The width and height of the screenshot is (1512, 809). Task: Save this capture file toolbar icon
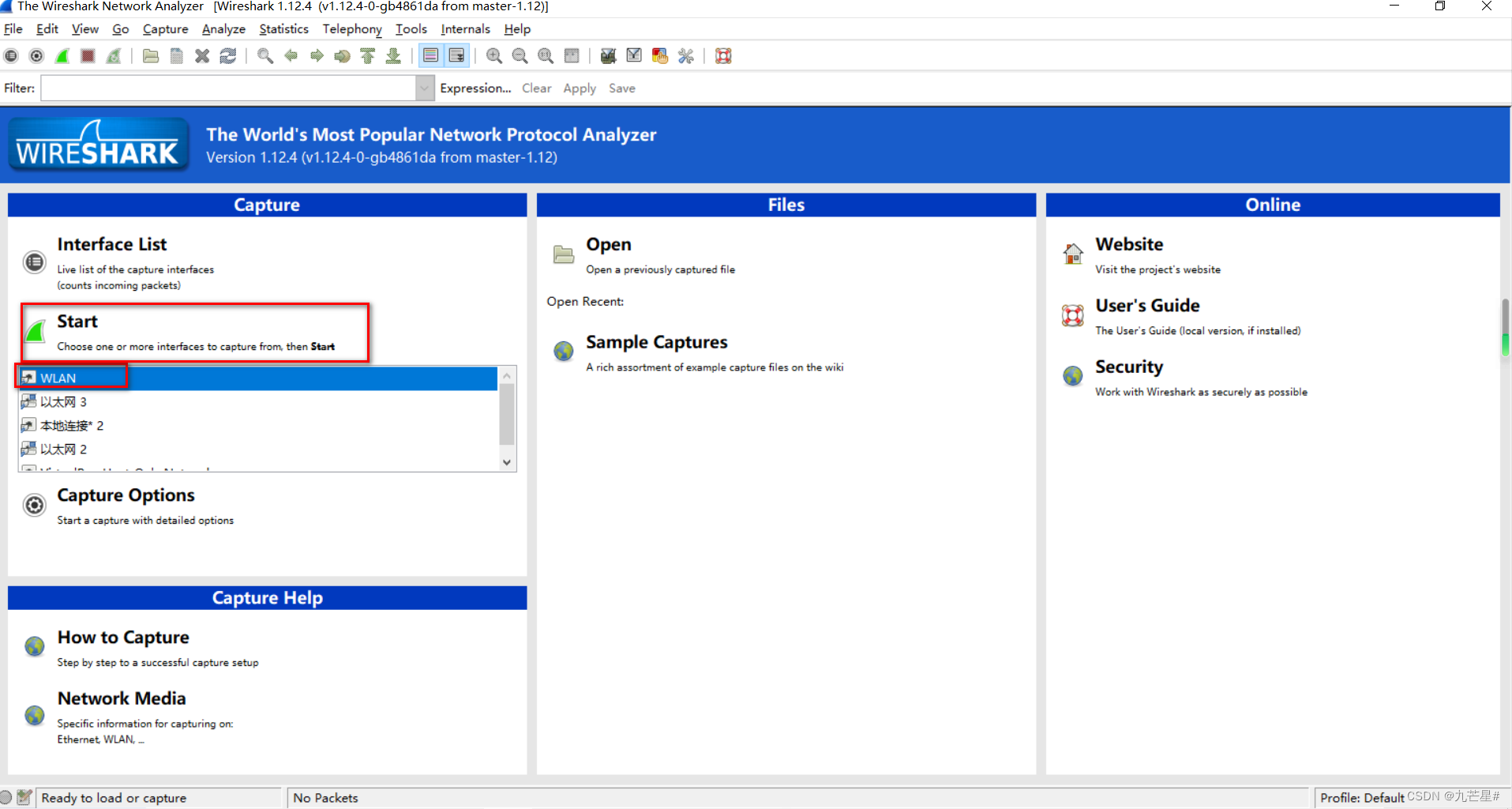(177, 56)
